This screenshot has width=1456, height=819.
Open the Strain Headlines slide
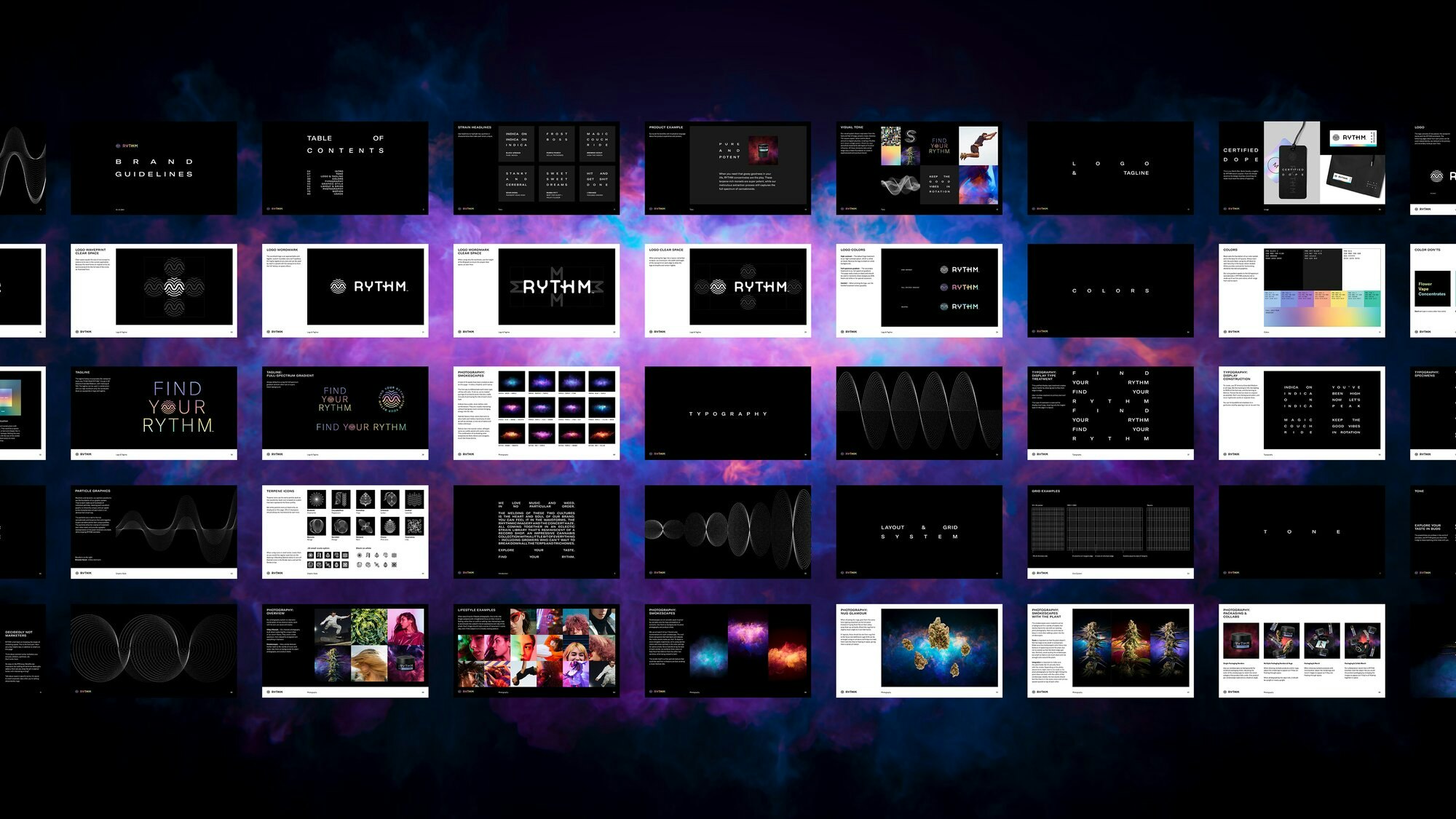tap(537, 167)
